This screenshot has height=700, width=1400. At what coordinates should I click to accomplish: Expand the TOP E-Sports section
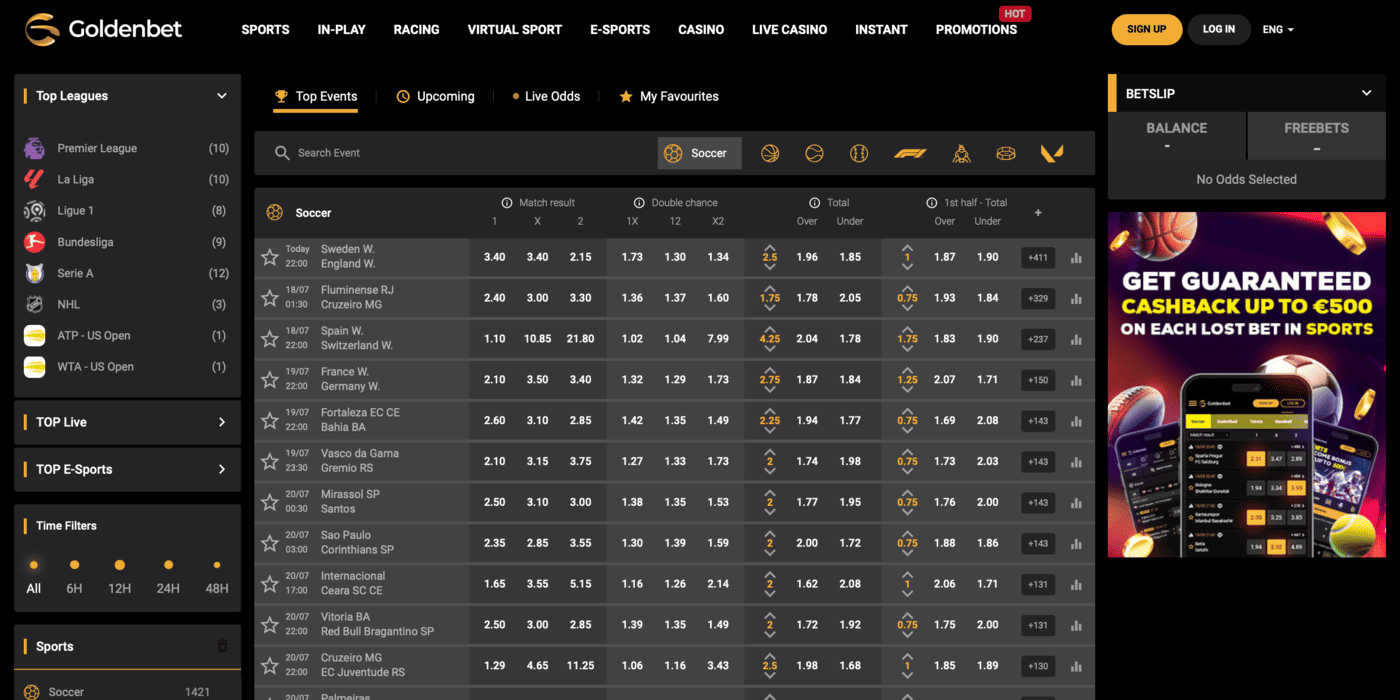coord(222,469)
